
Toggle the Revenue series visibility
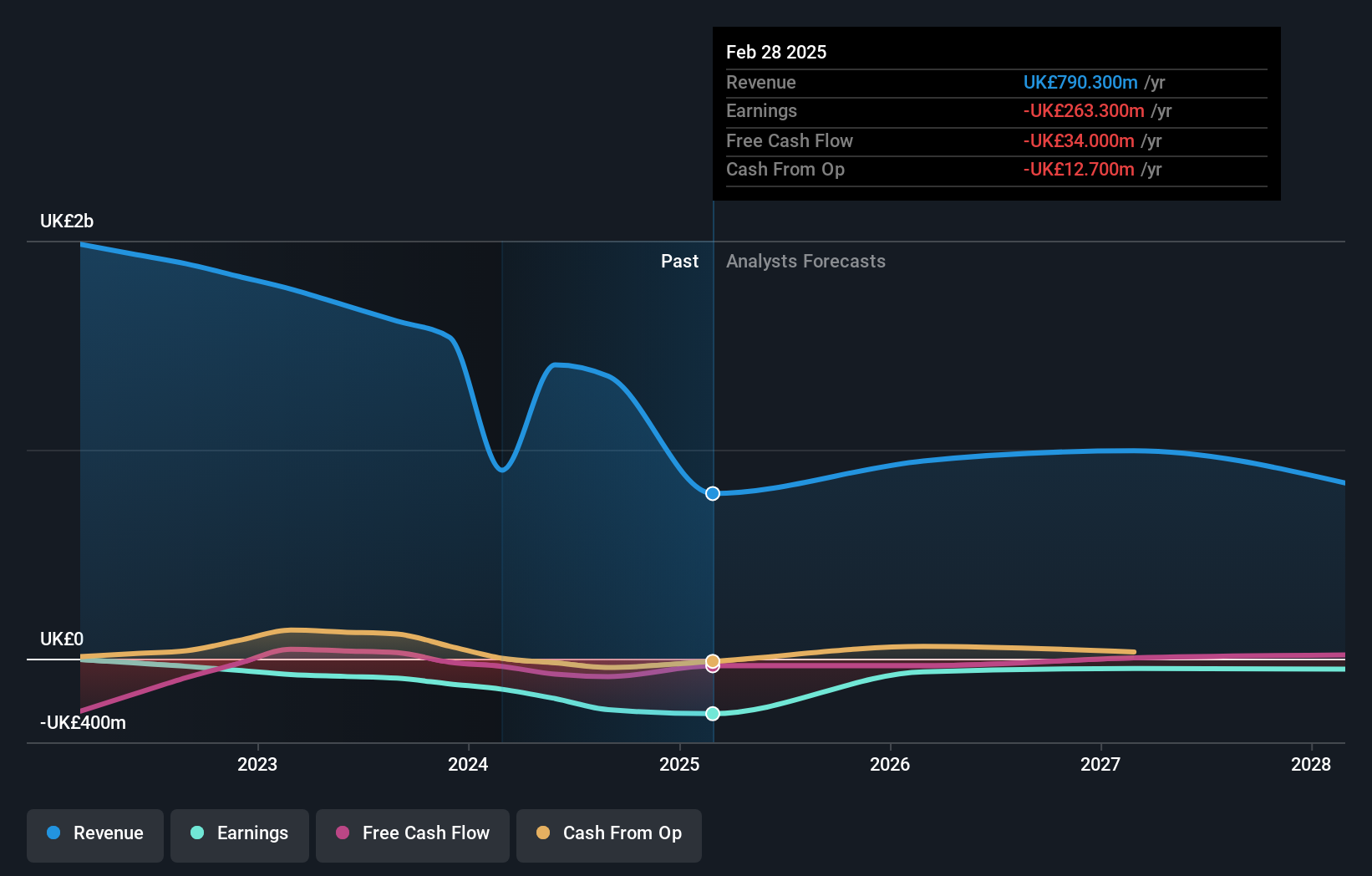point(94,834)
